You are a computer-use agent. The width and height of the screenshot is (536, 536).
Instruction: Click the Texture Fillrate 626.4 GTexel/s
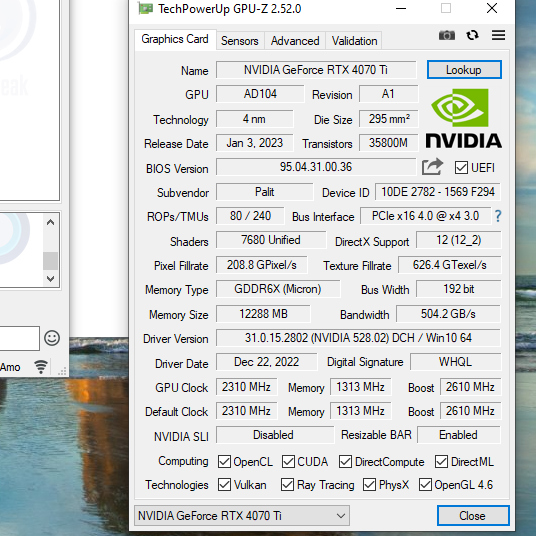click(x=450, y=265)
